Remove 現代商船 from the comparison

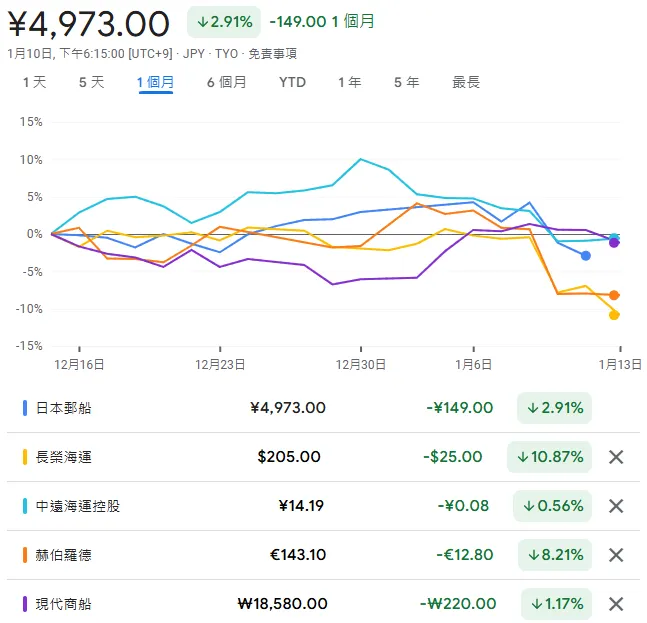[x=616, y=604]
